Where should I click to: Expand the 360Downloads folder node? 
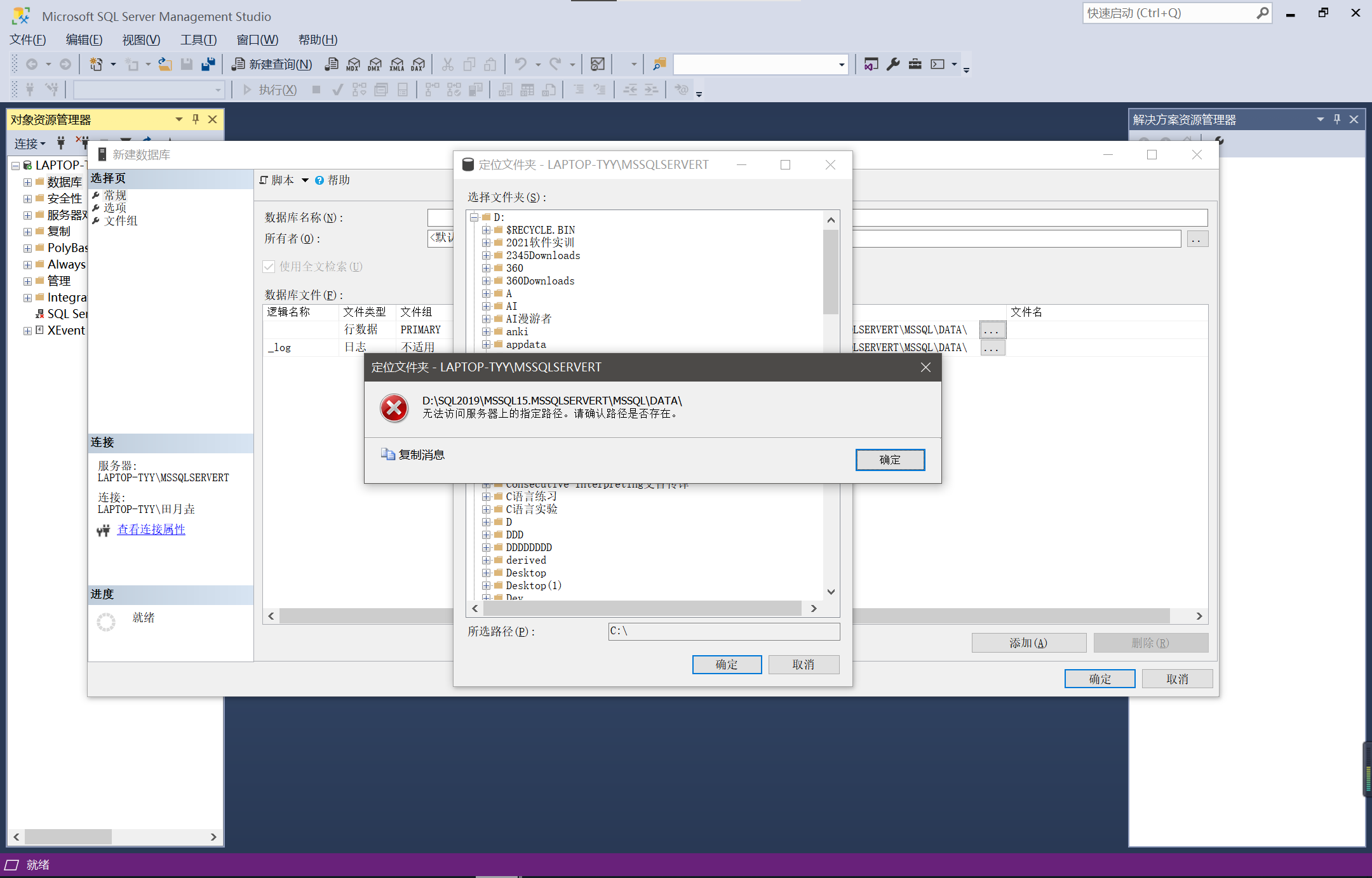point(486,281)
